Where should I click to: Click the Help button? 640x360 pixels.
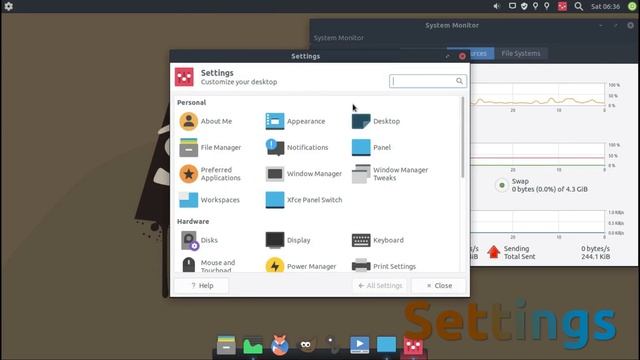point(202,286)
